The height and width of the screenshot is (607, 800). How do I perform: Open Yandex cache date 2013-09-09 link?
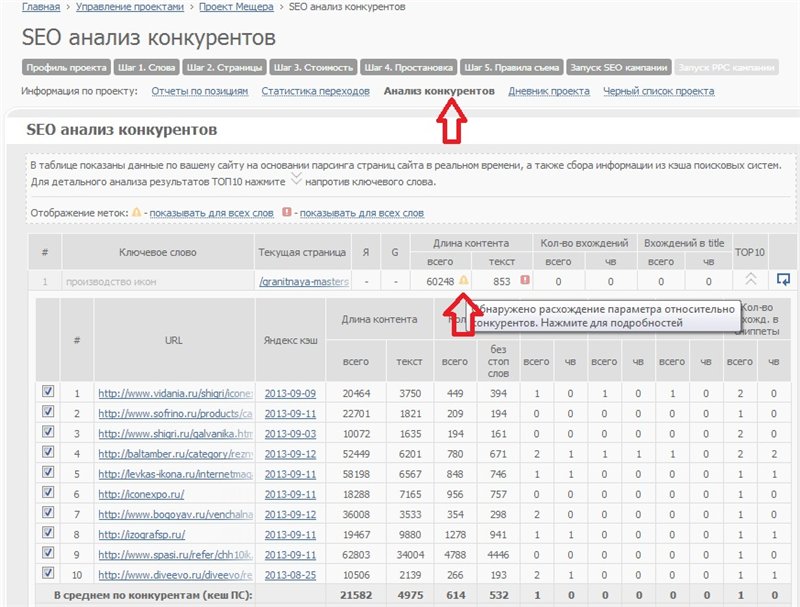tap(290, 393)
